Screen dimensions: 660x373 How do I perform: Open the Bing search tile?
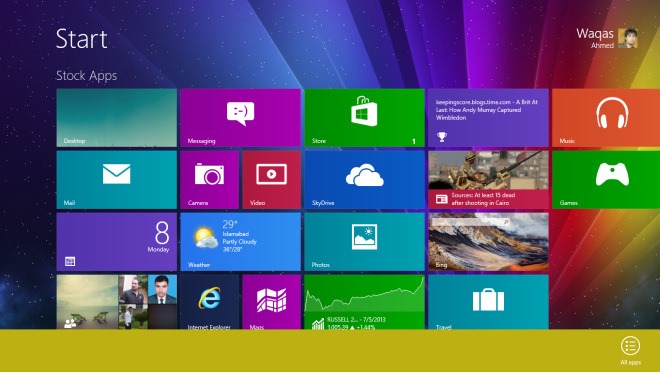point(488,242)
